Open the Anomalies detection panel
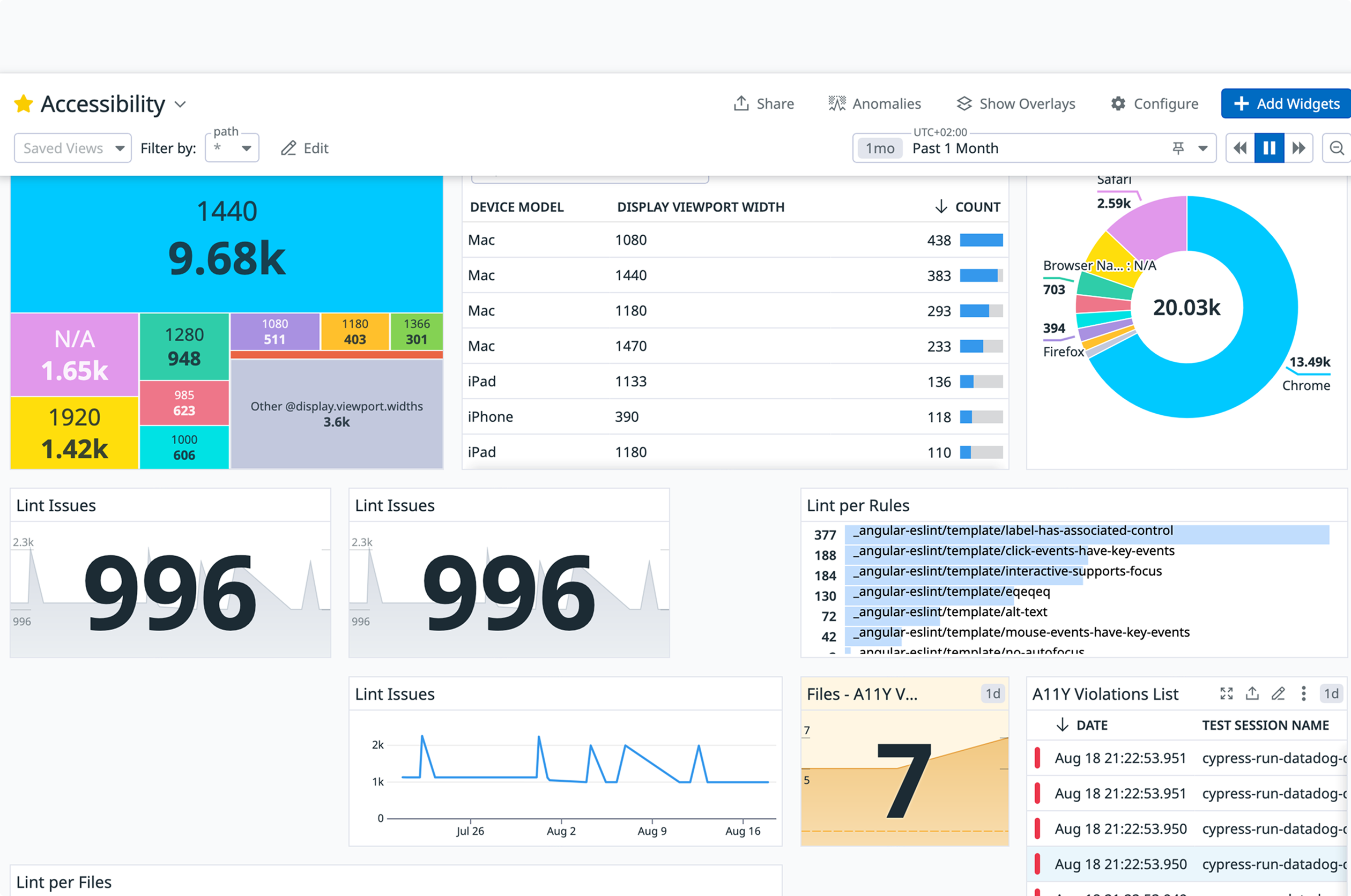 pos(874,103)
